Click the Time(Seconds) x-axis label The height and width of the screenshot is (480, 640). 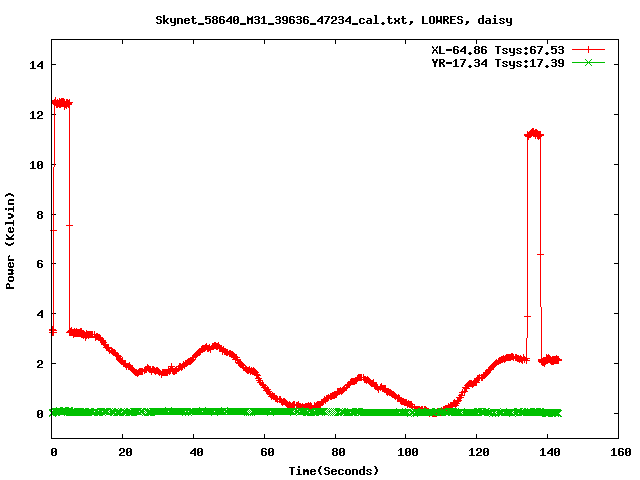[334, 471]
